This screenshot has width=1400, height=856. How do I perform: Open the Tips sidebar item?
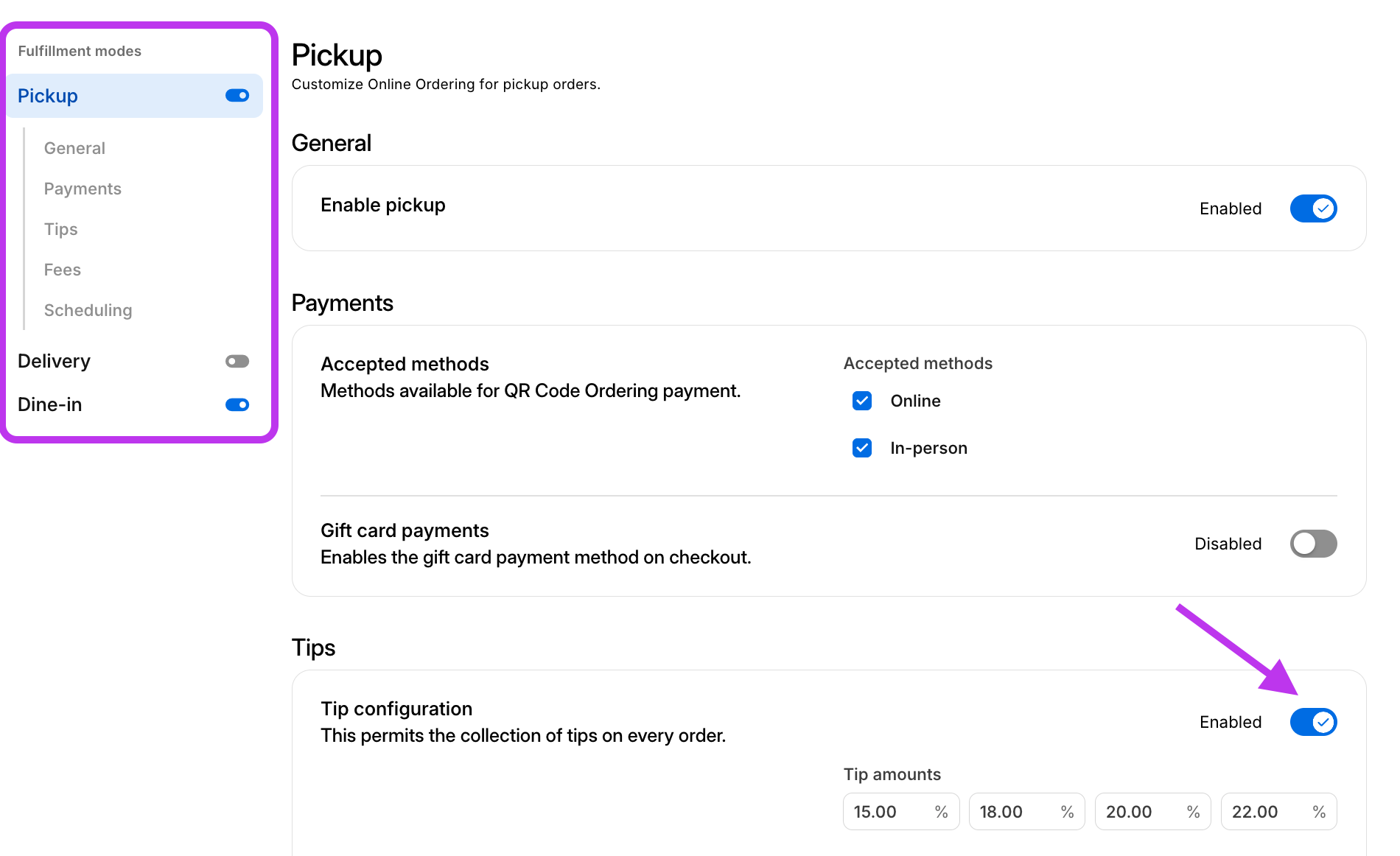pos(60,229)
